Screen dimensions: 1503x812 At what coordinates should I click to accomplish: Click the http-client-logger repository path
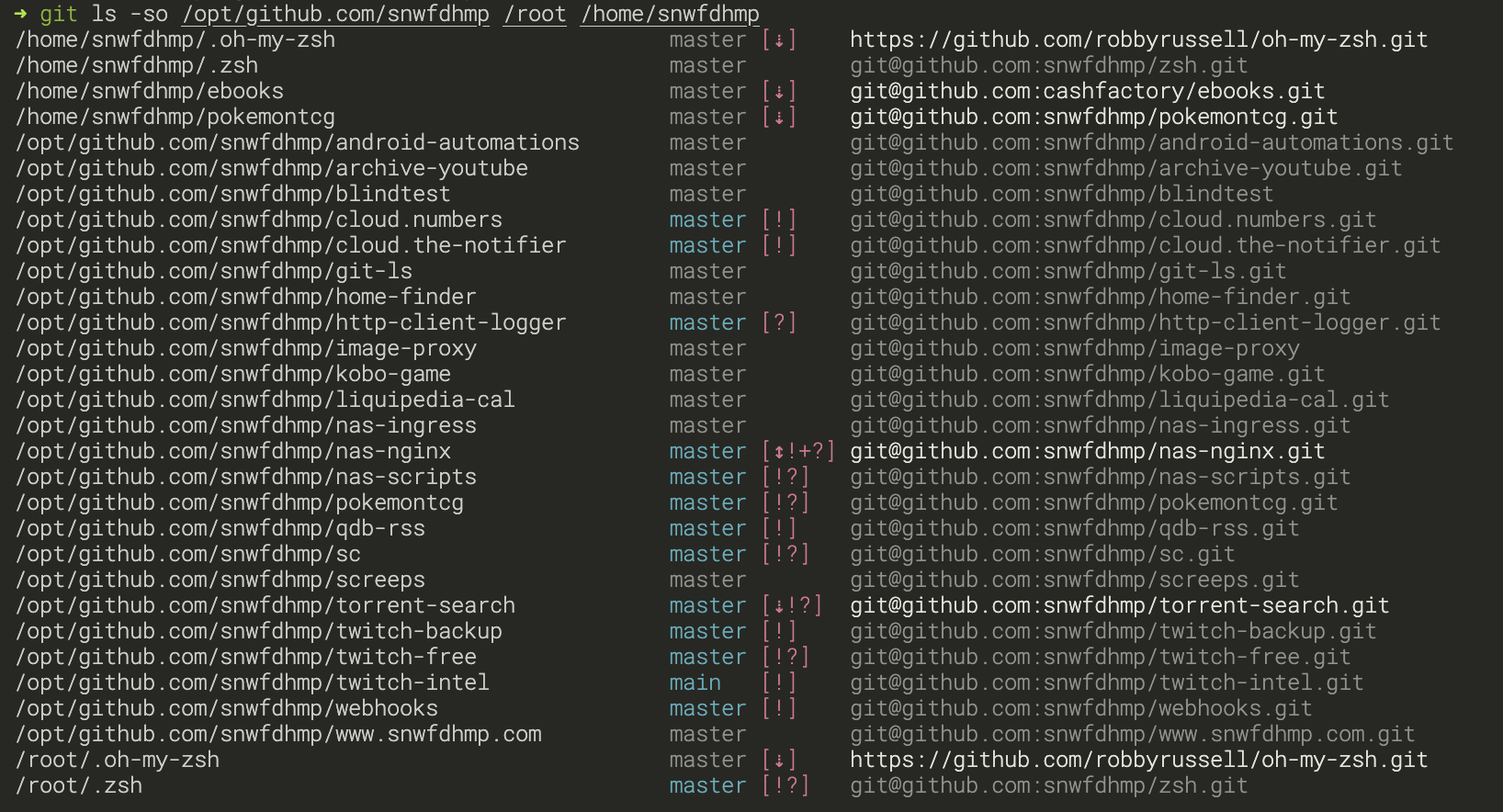point(291,323)
